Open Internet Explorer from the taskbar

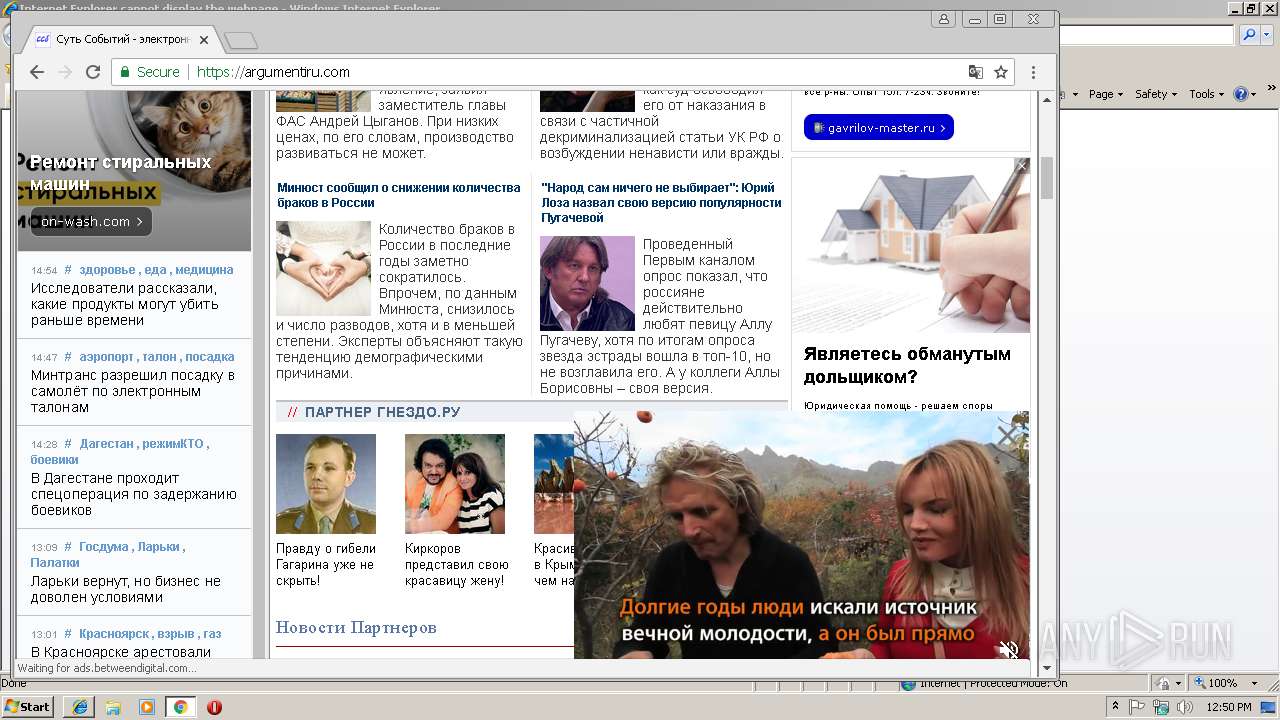click(x=79, y=707)
